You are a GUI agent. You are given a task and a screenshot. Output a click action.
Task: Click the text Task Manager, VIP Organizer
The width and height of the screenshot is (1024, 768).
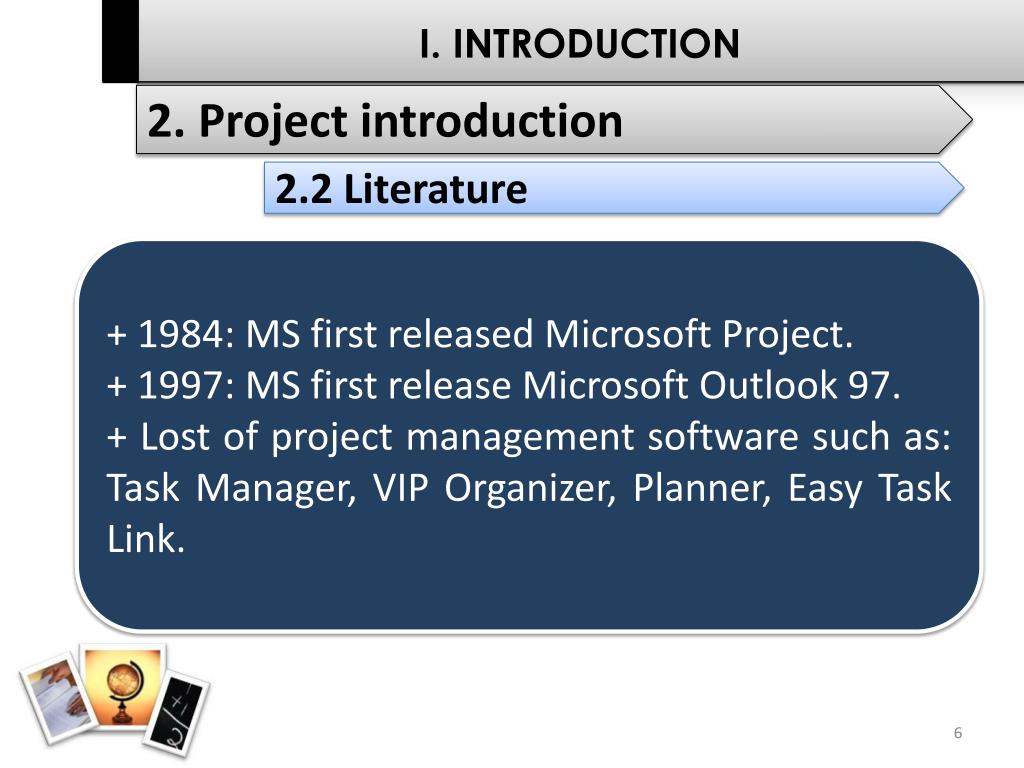tap(362, 488)
